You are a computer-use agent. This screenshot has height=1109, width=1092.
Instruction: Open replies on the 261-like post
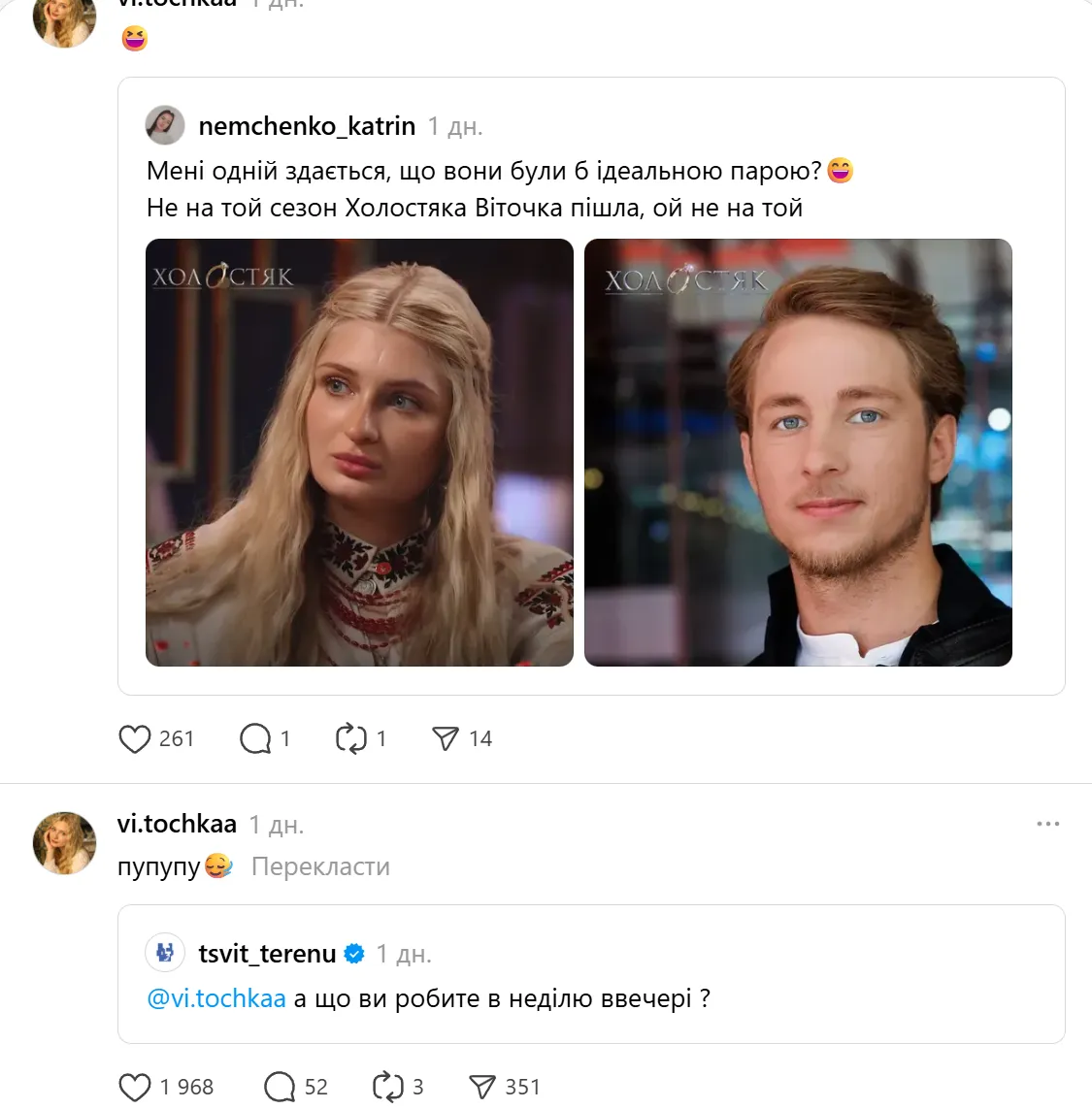pyautogui.click(x=255, y=739)
